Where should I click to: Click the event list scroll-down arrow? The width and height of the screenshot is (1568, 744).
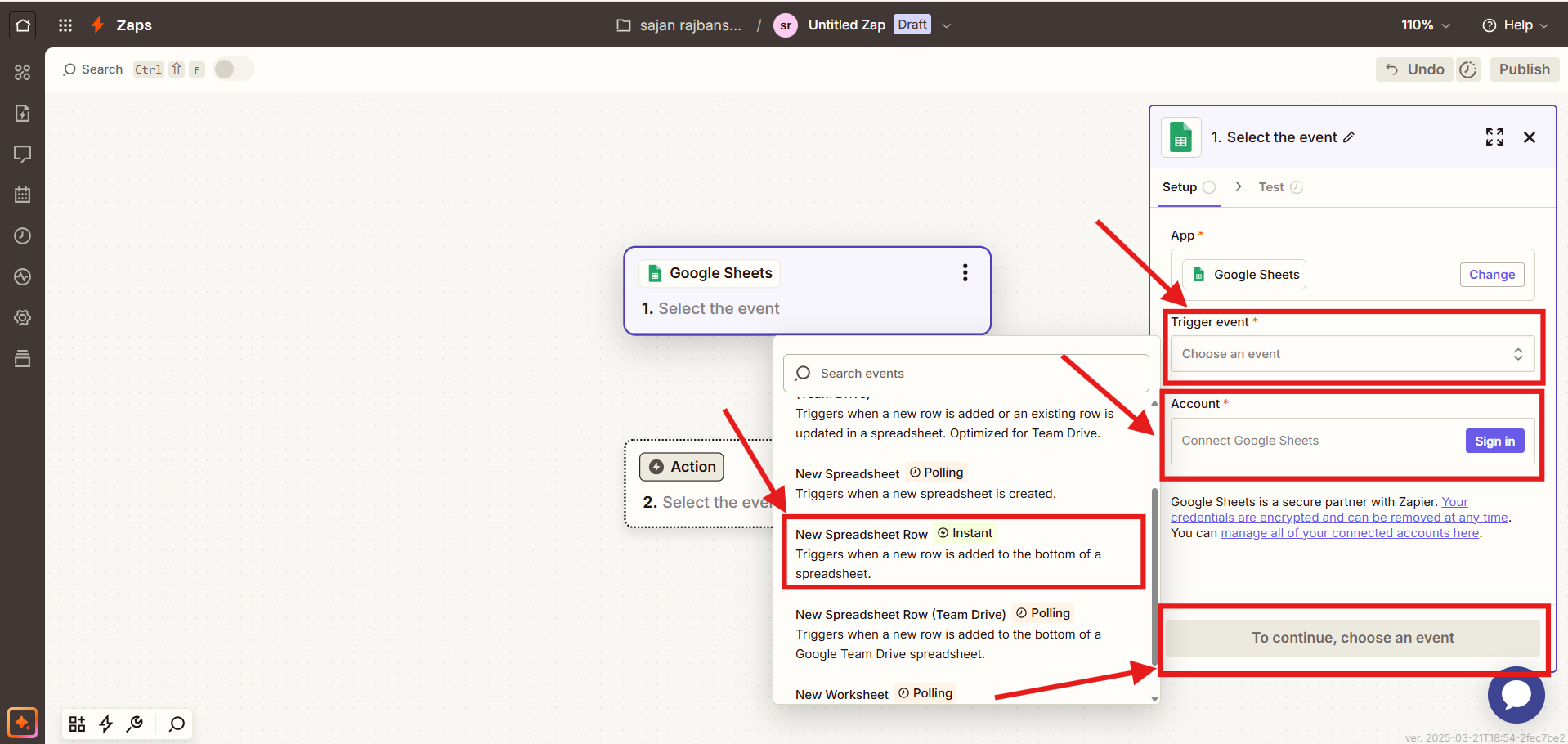click(1154, 698)
